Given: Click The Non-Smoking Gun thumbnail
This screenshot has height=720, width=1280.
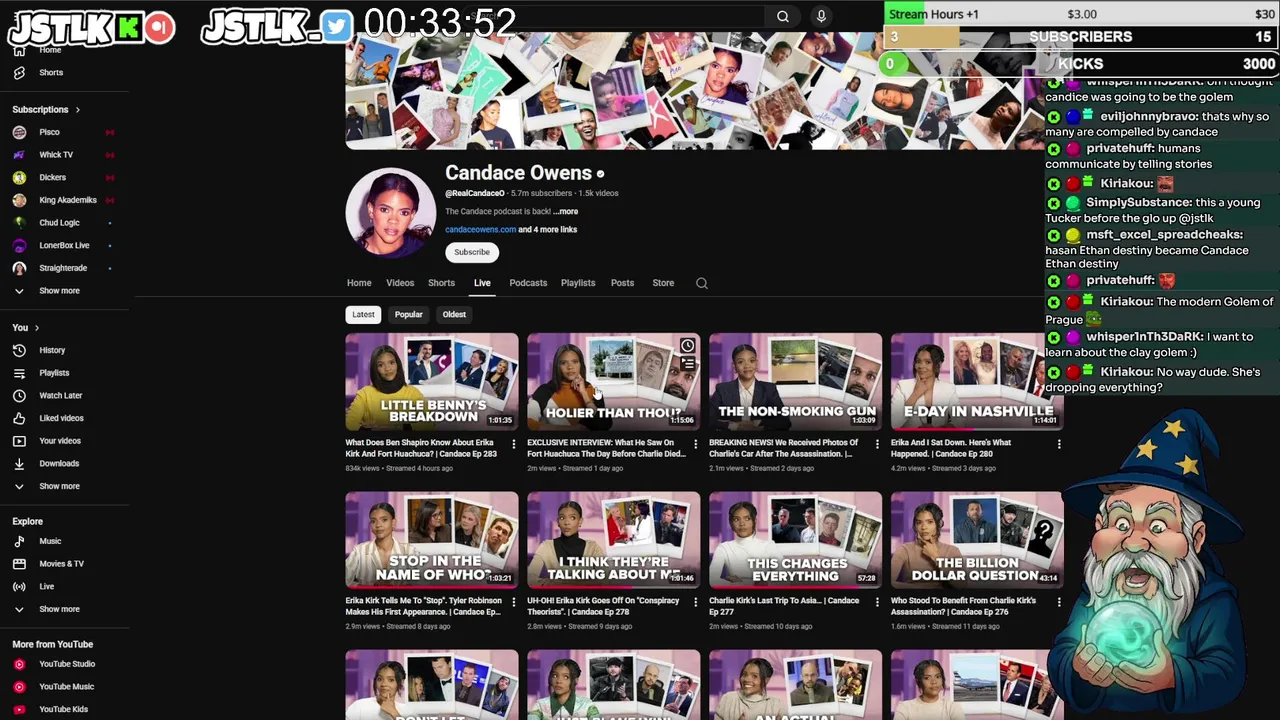Looking at the screenshot, I should [x=796, y=382].
